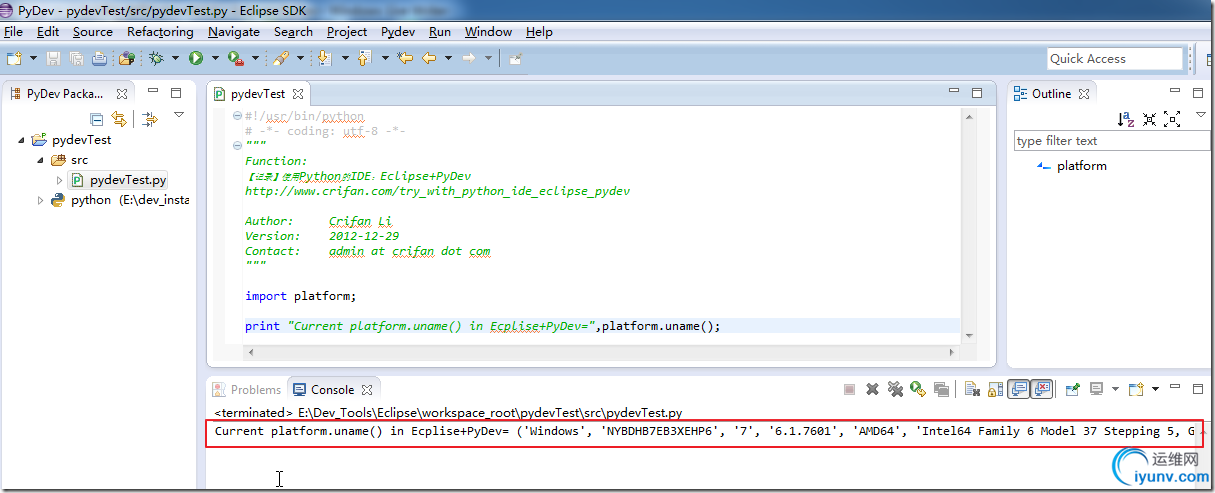The image size is (1215, 493).
Task: Open the Run configurations dropdown arrow
Action: coord(214,58)
